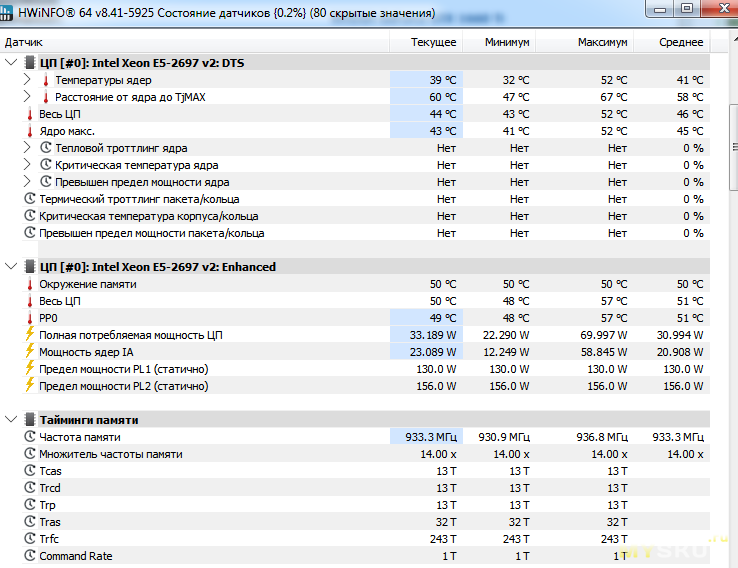
Task: Click the chip icon beside Xeon Enhanced header
Action: point(29,267)
